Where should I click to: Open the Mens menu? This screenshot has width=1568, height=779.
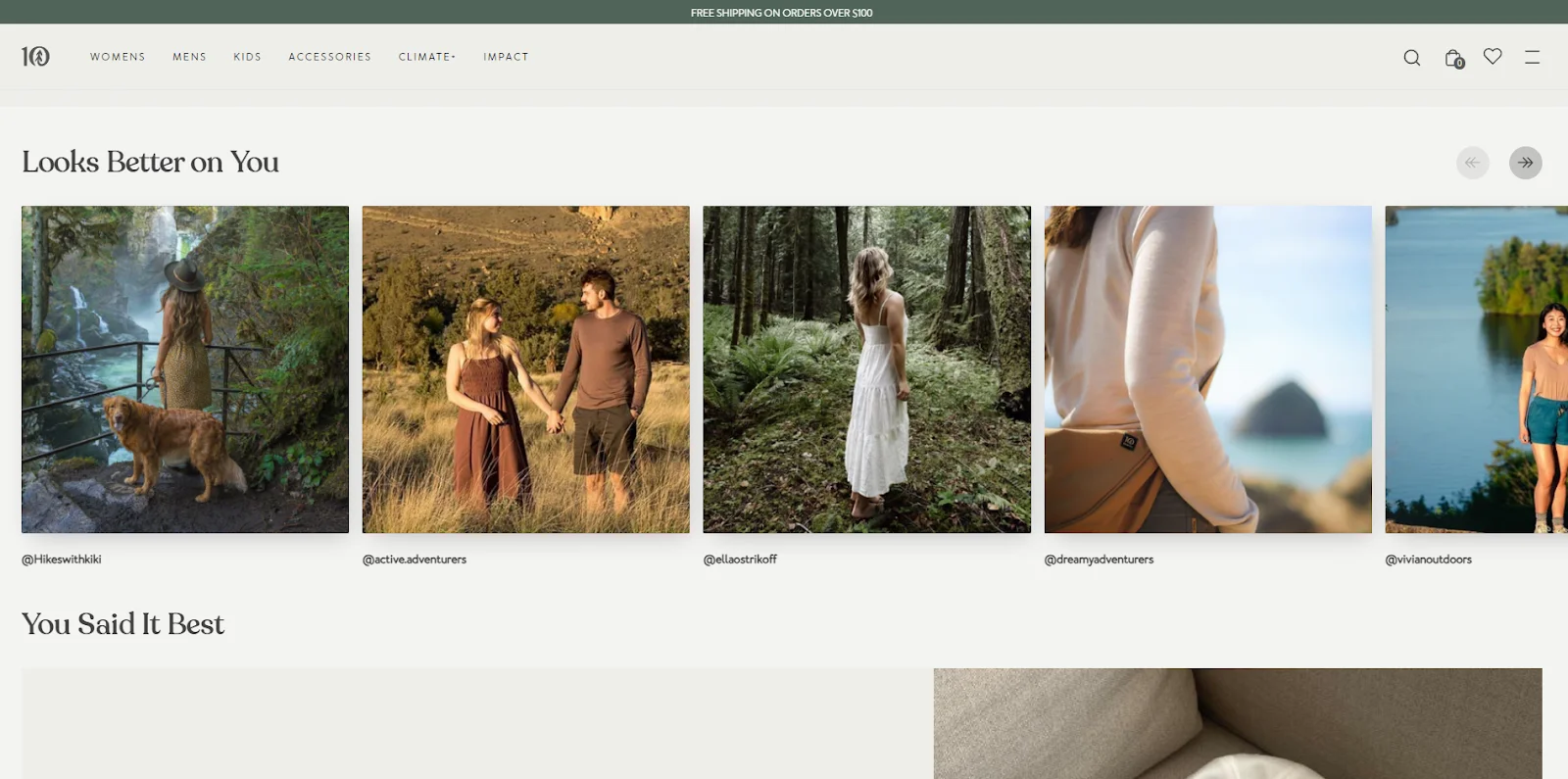[x=189, y=57]
